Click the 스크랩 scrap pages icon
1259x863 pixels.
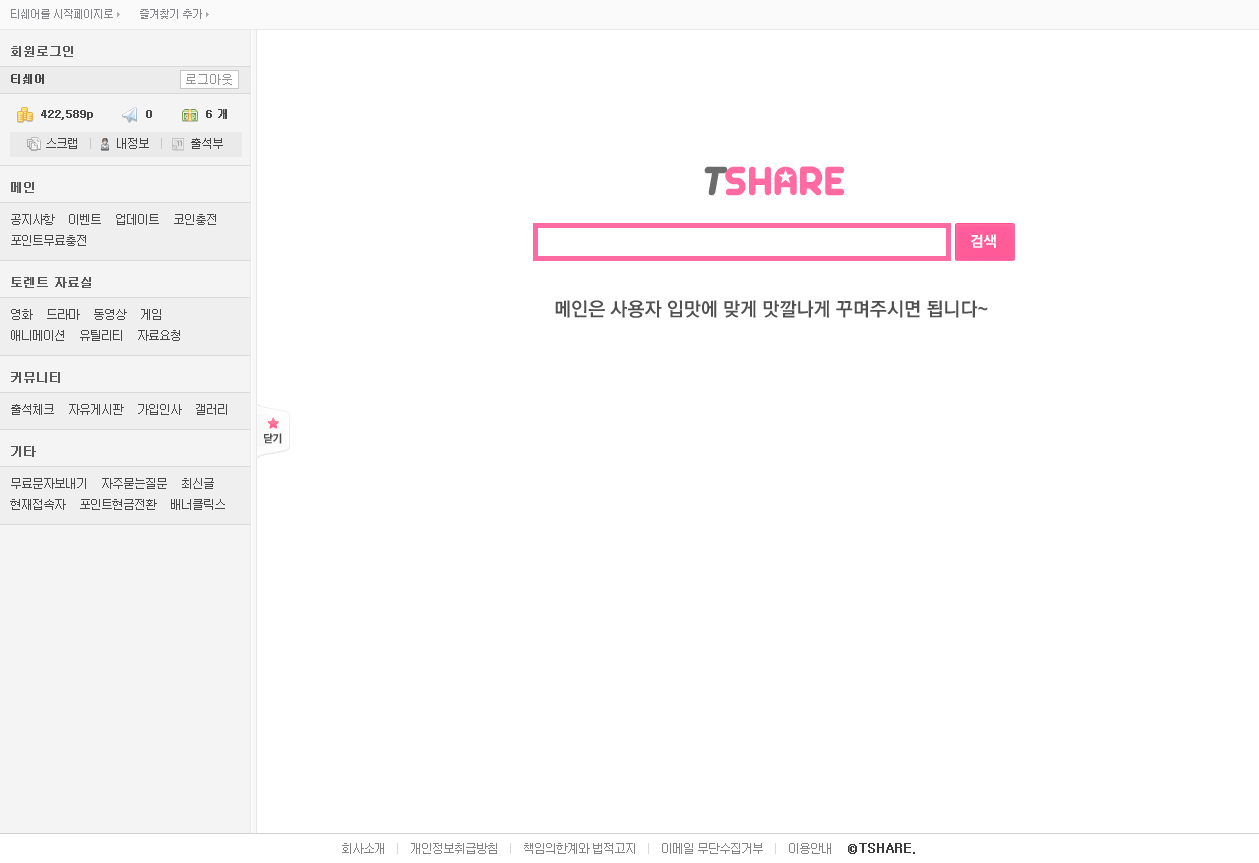[33, 144]
